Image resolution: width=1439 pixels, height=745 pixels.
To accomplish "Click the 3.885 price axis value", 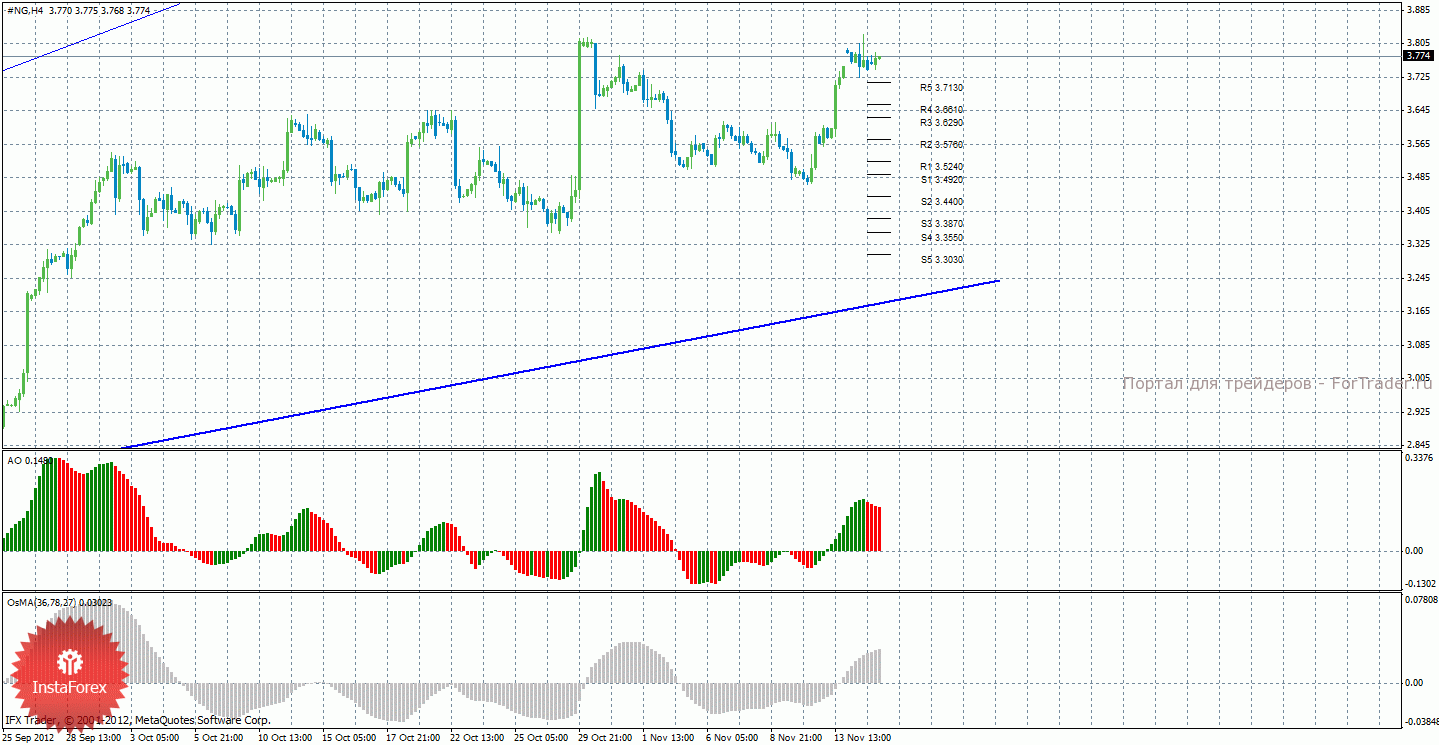I will (1417, 9).
